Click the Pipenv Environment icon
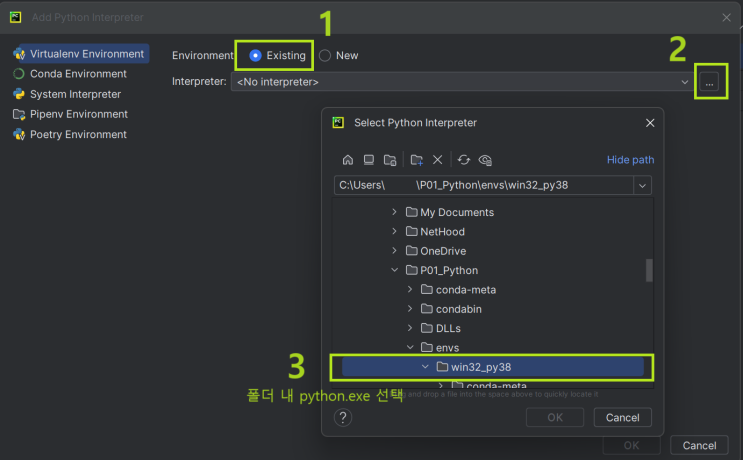Viewport: 743px width, 460px height. (19, 114)
